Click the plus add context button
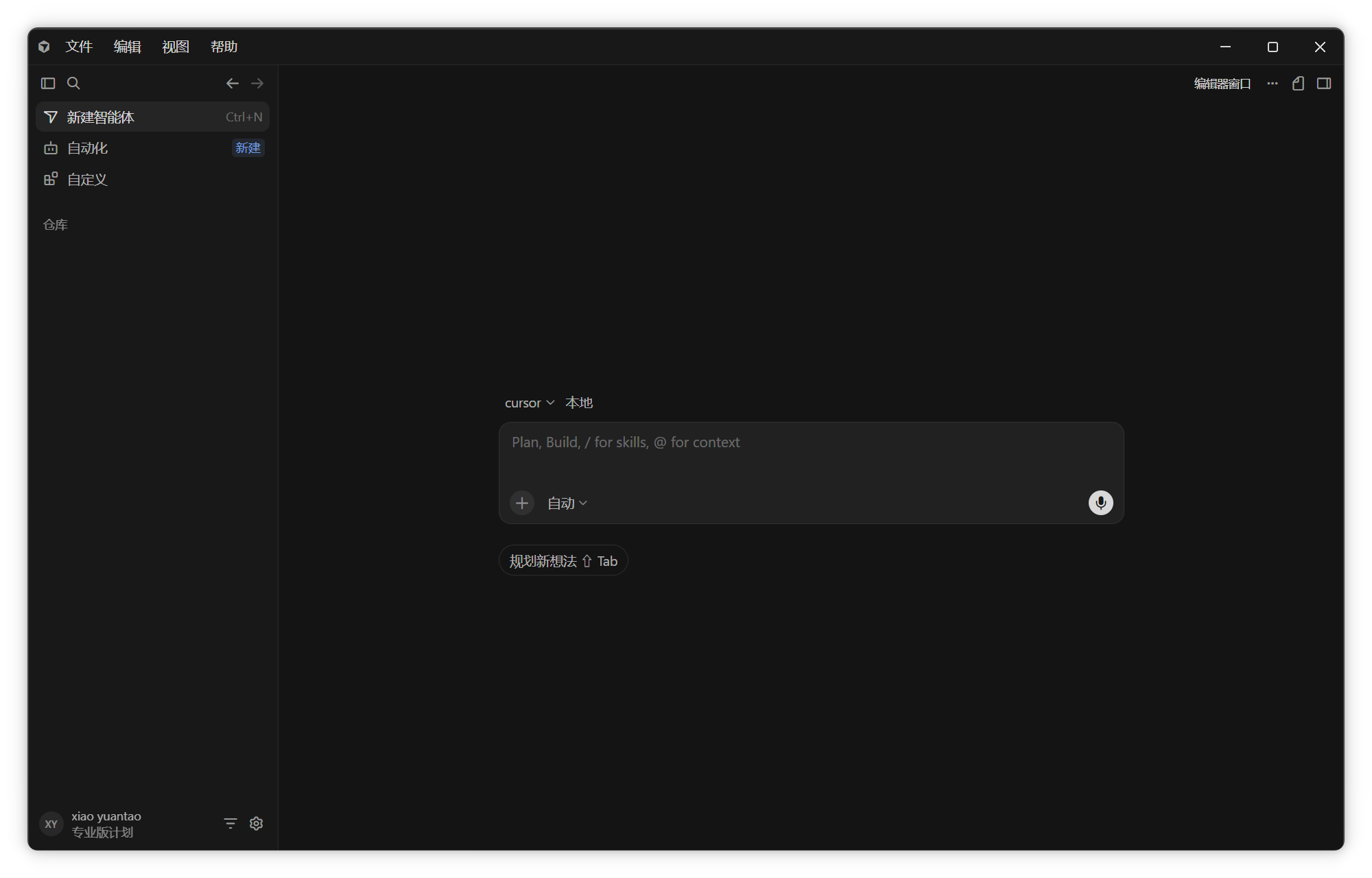 (x=522, y=503)
